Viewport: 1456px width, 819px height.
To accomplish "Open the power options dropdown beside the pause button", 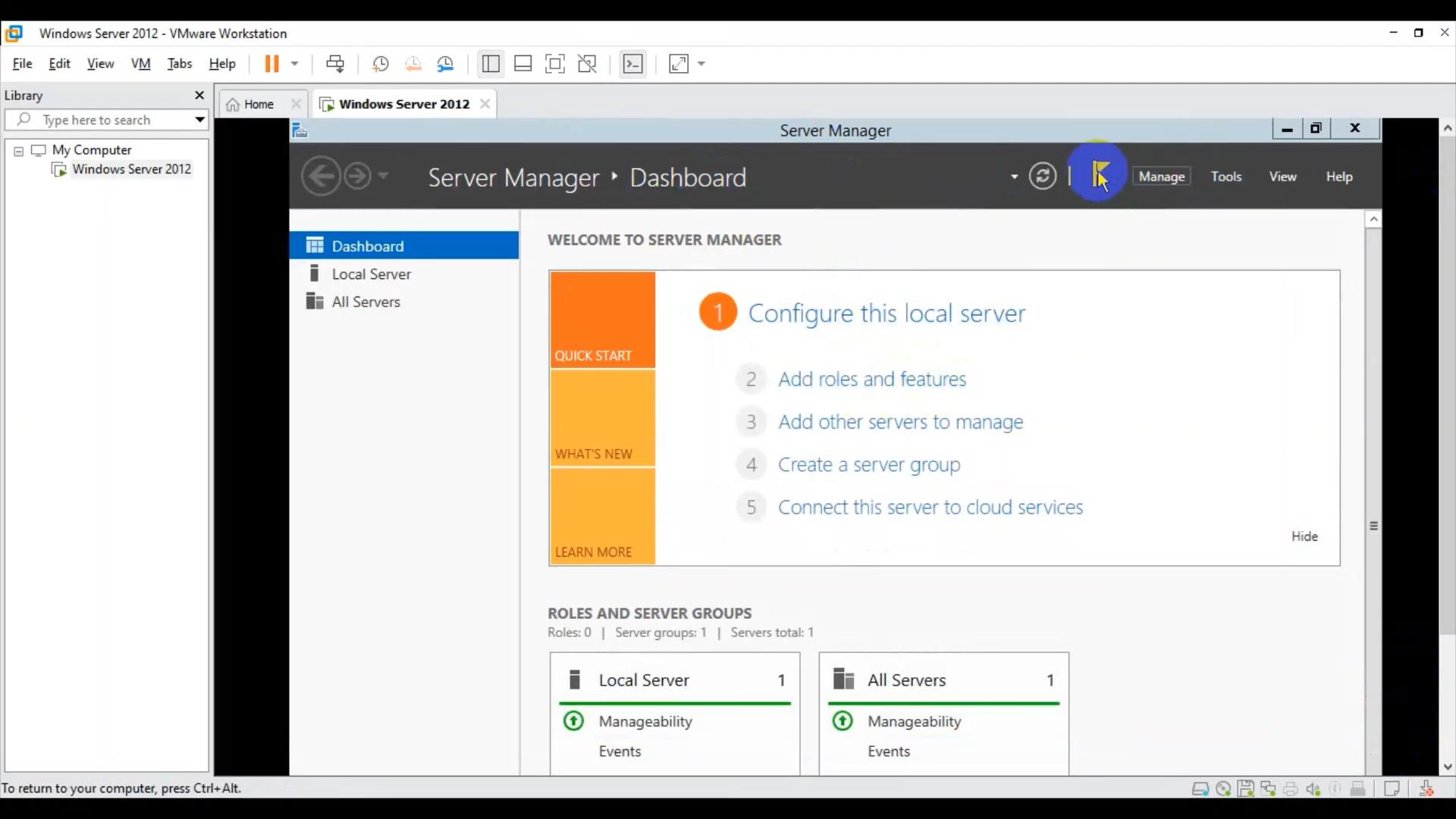I will [295, 64].
